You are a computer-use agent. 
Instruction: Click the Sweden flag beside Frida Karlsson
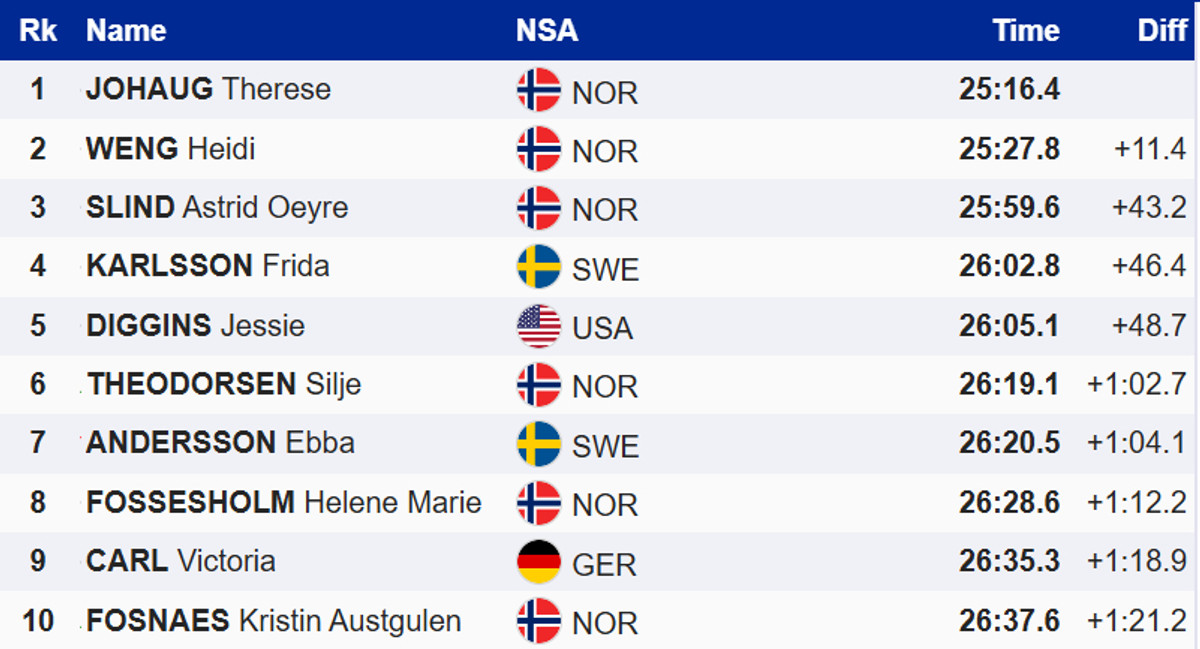pyautogui.click(x=538, y=267)
